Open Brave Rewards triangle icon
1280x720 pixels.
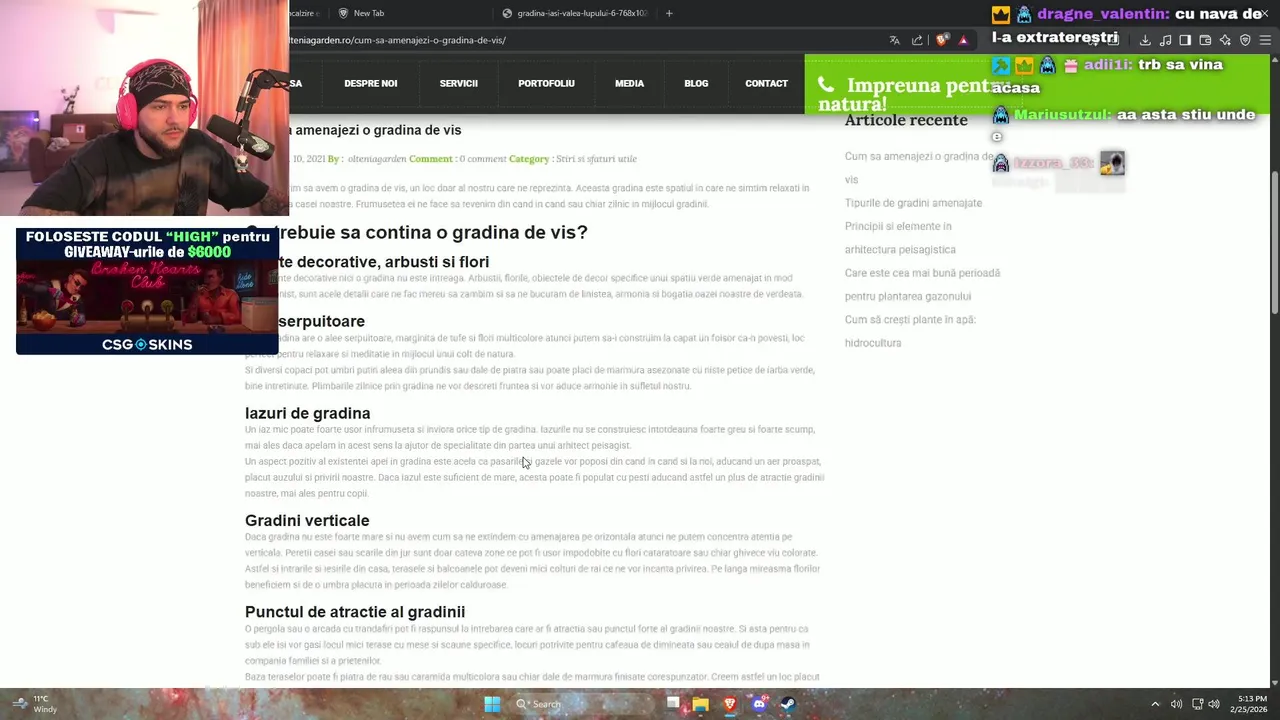click(x=963, y=40)
